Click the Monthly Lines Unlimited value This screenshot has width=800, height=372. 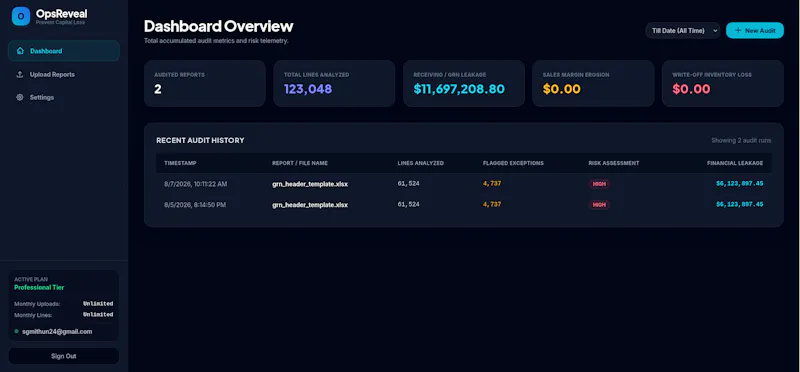98,315
